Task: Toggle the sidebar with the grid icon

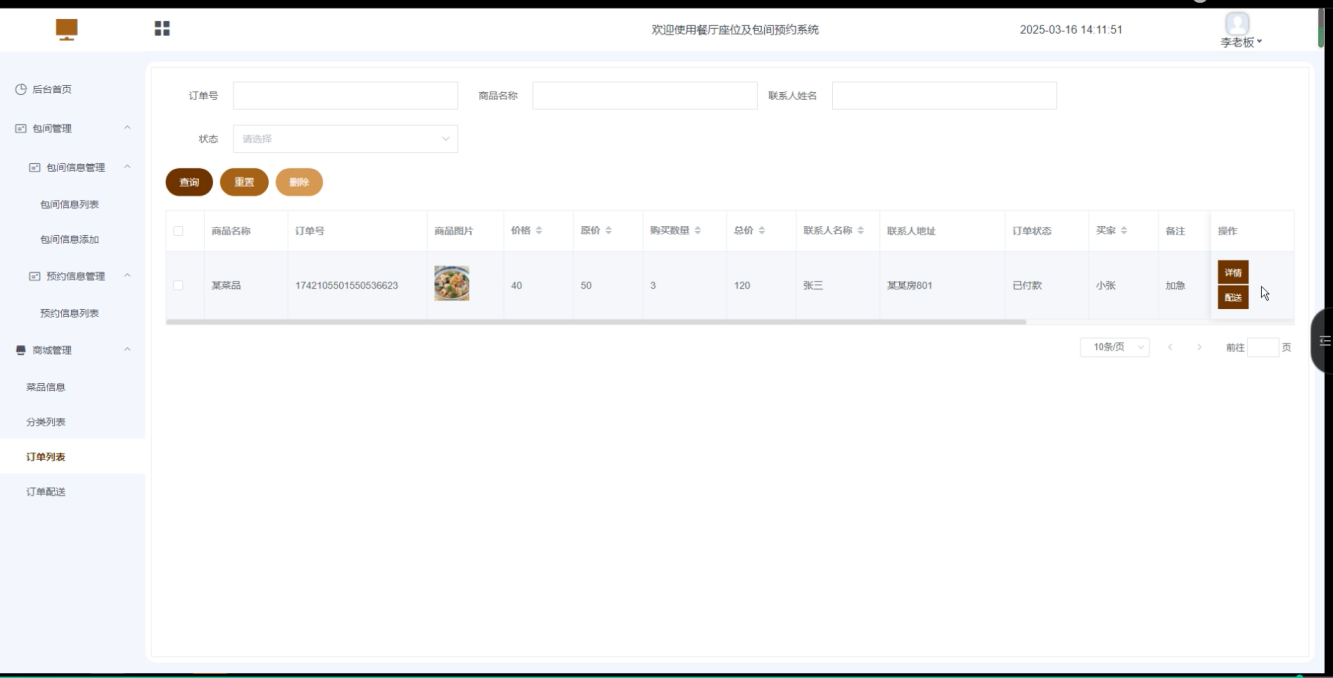Action: pyautogui.click(x=162, y=28)
